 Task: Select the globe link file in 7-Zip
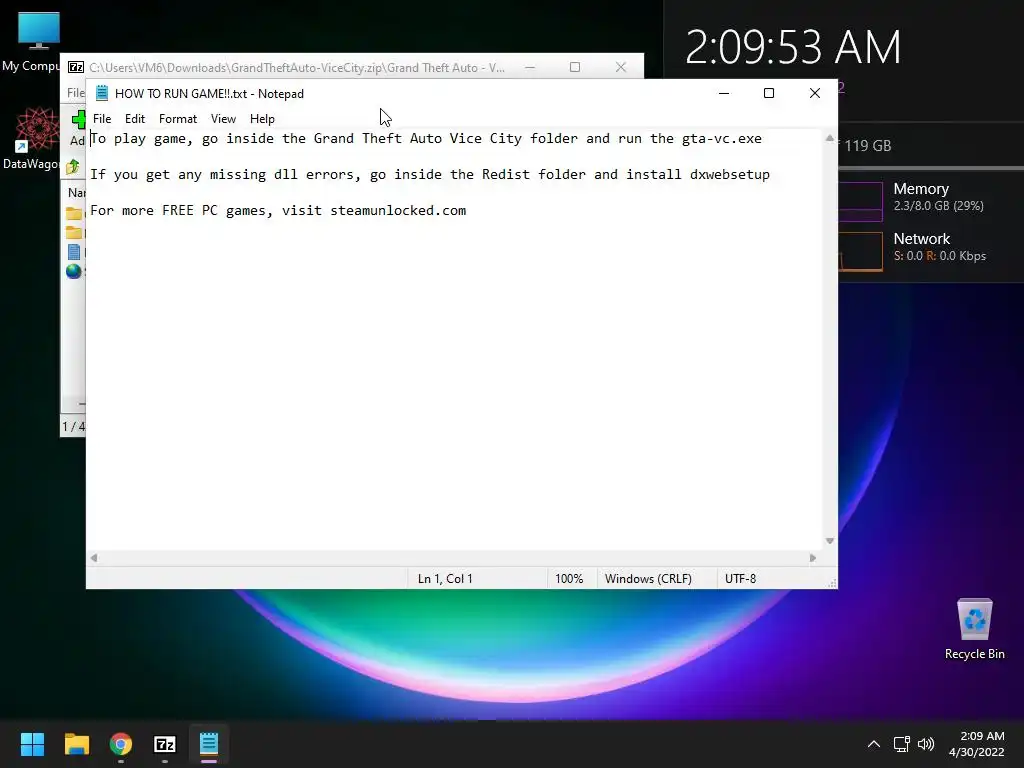tap(74, 271)
